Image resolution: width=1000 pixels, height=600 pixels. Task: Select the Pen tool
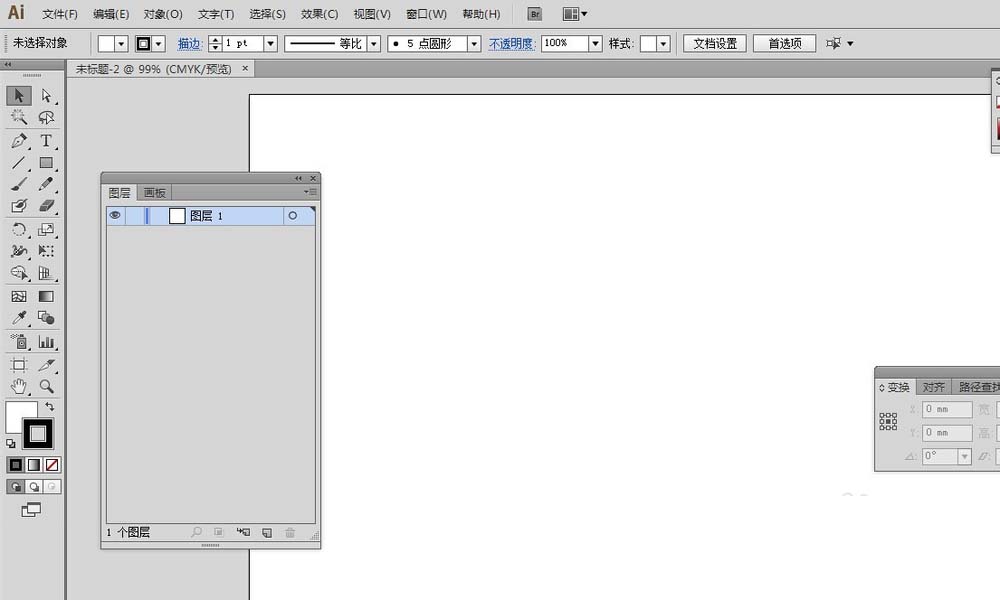[18, 140]
